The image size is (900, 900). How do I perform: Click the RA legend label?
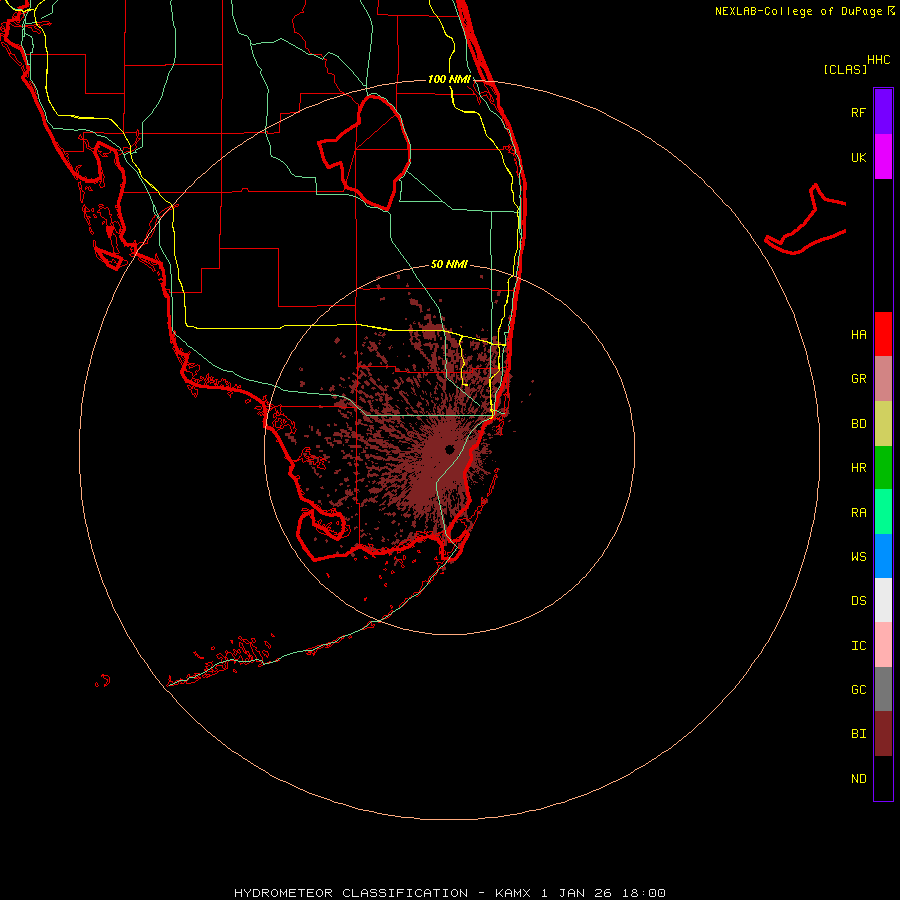(x=858, y=513)
